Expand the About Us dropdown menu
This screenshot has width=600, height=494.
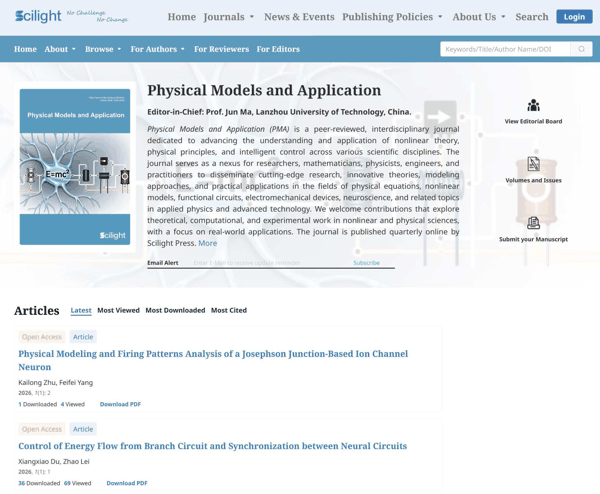coord(479,17)
